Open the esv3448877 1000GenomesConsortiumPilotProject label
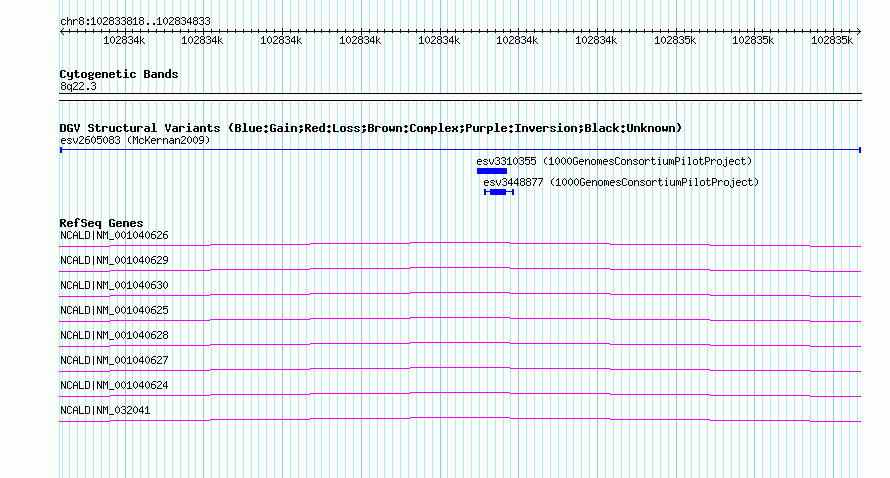 click(x=621, y=182)
